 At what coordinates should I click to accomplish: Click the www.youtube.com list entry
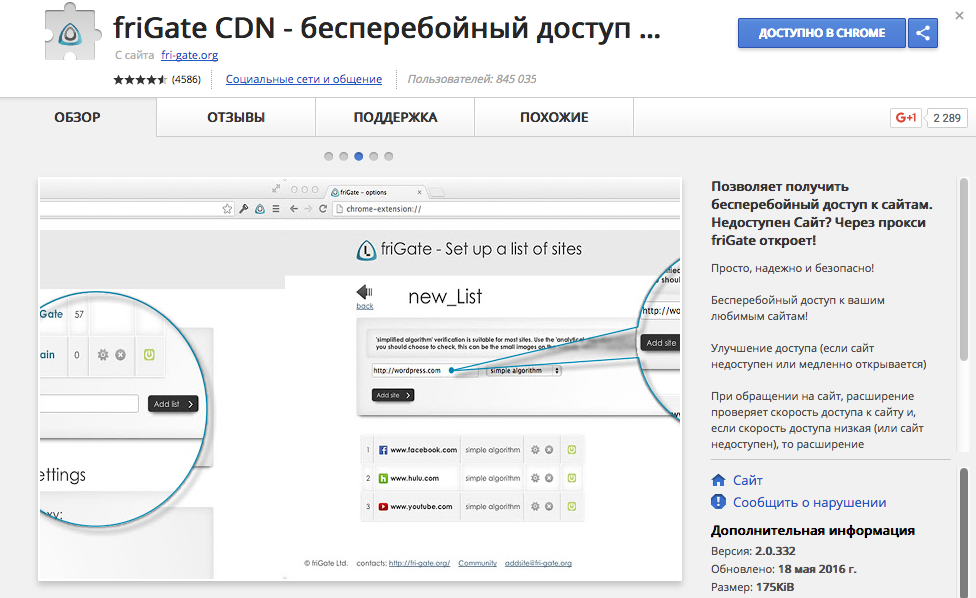[x=415, y=507]
